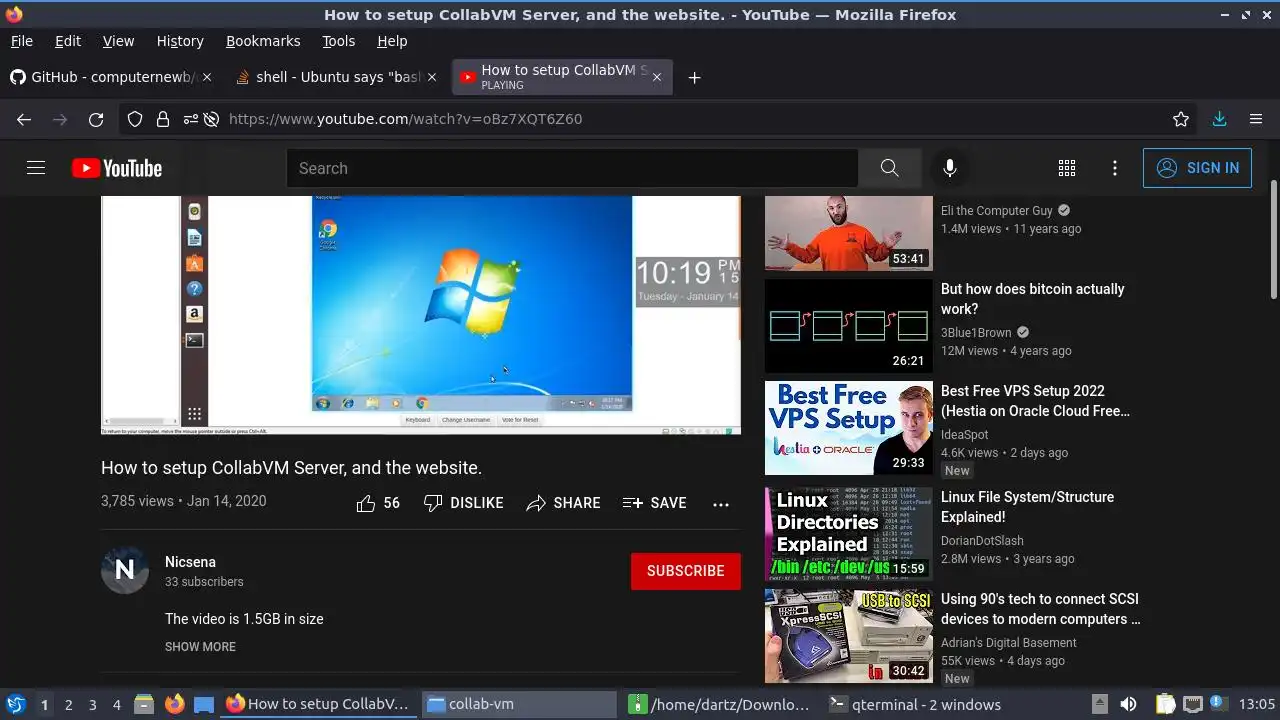The height and width of the screenshot is (720, 1280).
Task: Open the Nicsena channel avatar
Action: [125, 570]
